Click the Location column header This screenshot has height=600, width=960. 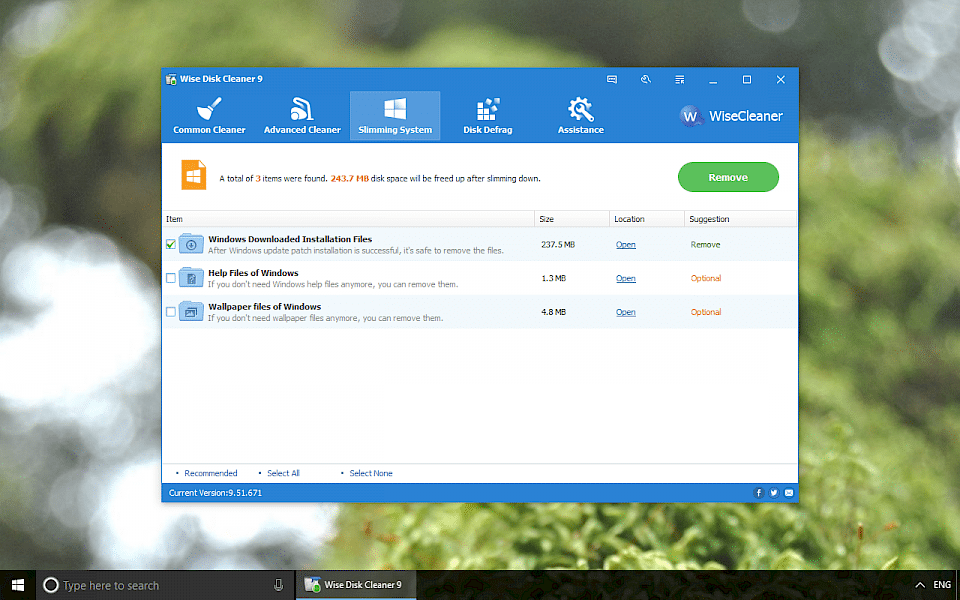647,219
